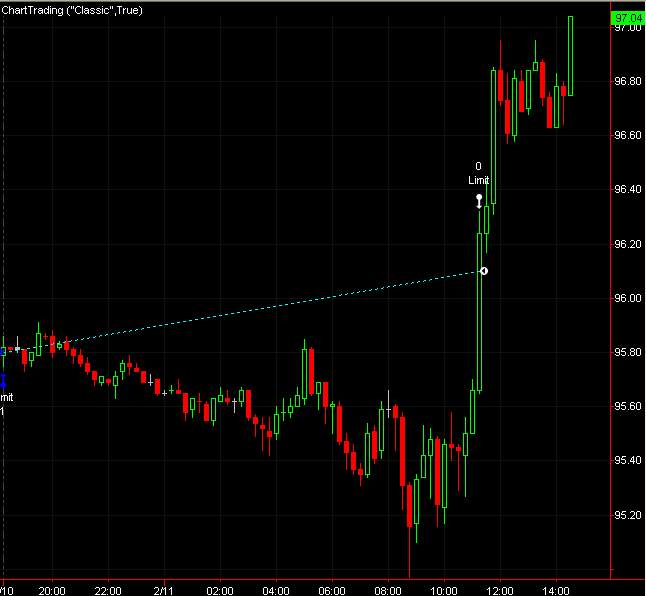Click the 96.40 price axis label
Viewport: 646px width, 596px height.
628,189
